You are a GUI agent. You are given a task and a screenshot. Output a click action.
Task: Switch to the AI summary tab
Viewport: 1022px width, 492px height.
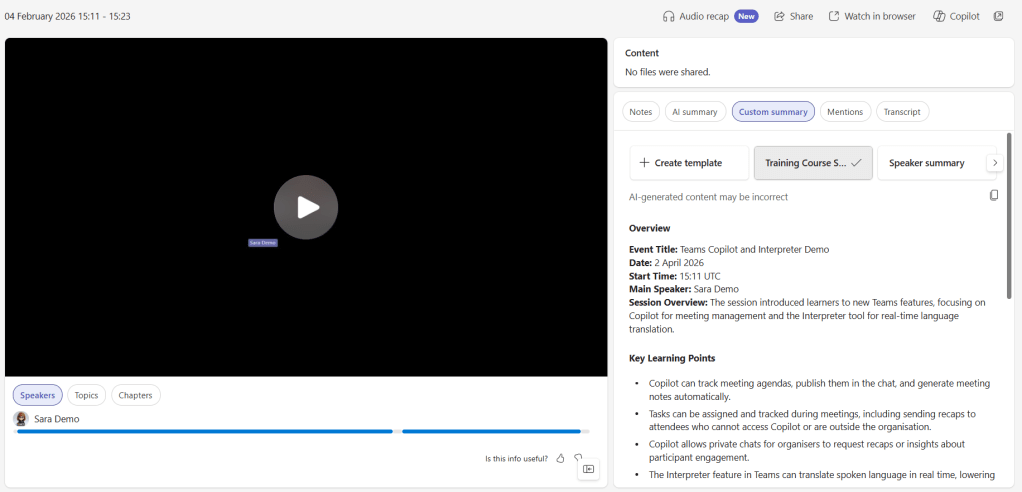click(x=694, y=112)
